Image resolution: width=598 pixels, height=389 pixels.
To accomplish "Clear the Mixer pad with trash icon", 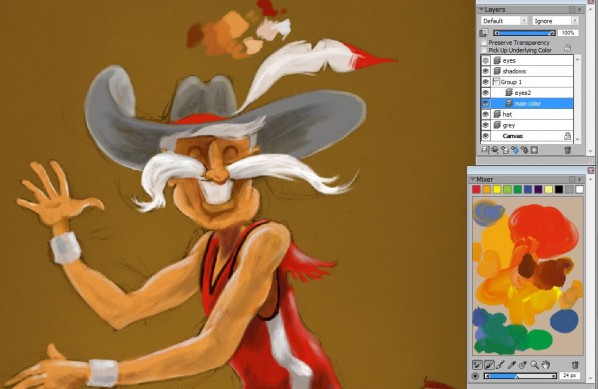I will click(x=575, y=365).
